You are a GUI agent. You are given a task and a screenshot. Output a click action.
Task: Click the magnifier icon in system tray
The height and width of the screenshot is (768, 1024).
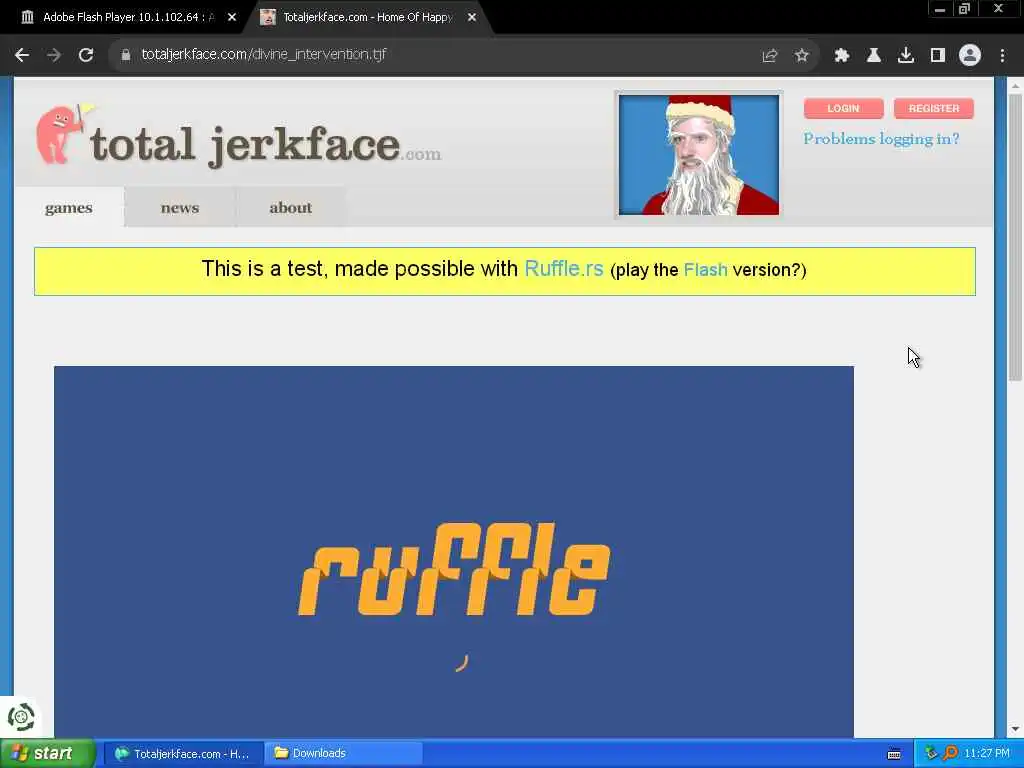pos(950,754)
